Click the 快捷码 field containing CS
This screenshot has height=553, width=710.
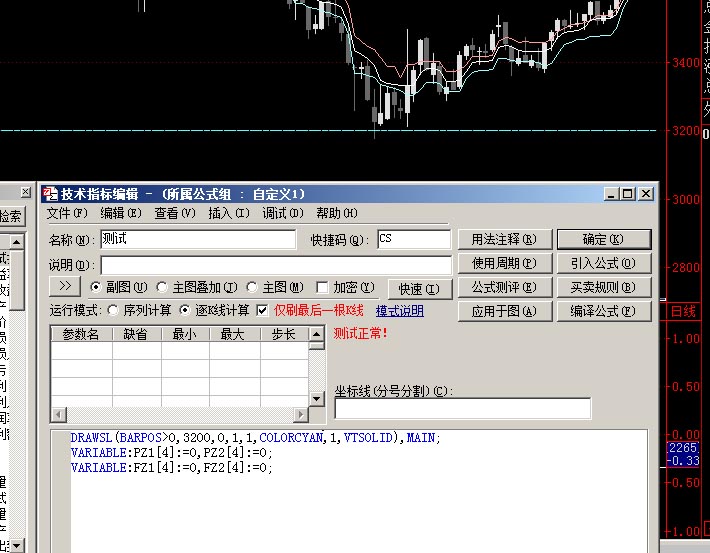click(414, 239)
